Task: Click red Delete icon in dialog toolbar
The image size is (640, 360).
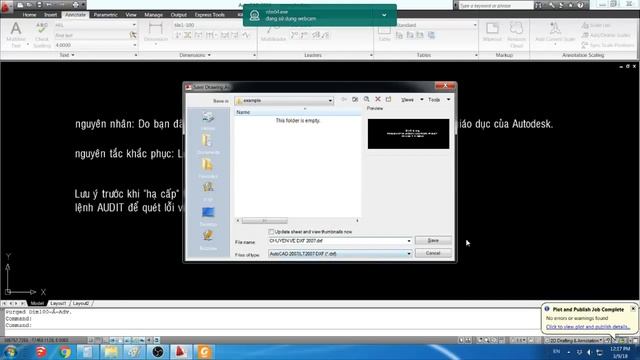Action: coord(378,99)
